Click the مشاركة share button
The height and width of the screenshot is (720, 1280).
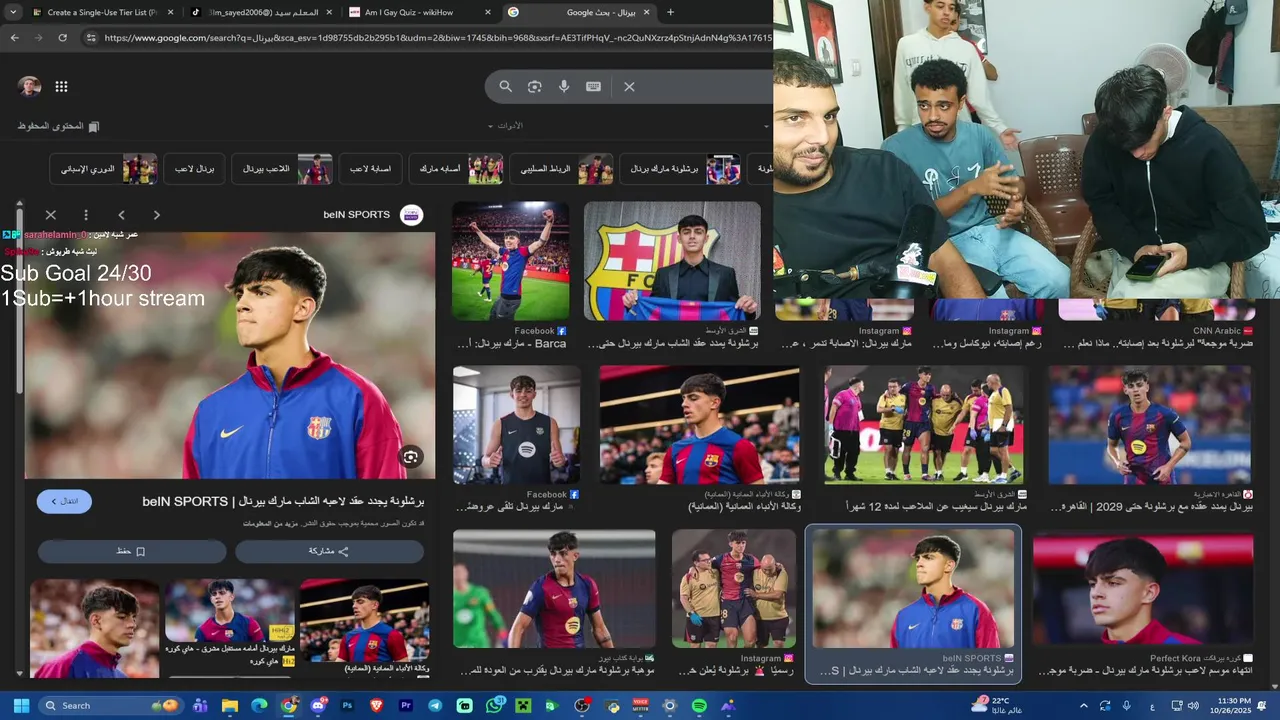pos(329,551)
